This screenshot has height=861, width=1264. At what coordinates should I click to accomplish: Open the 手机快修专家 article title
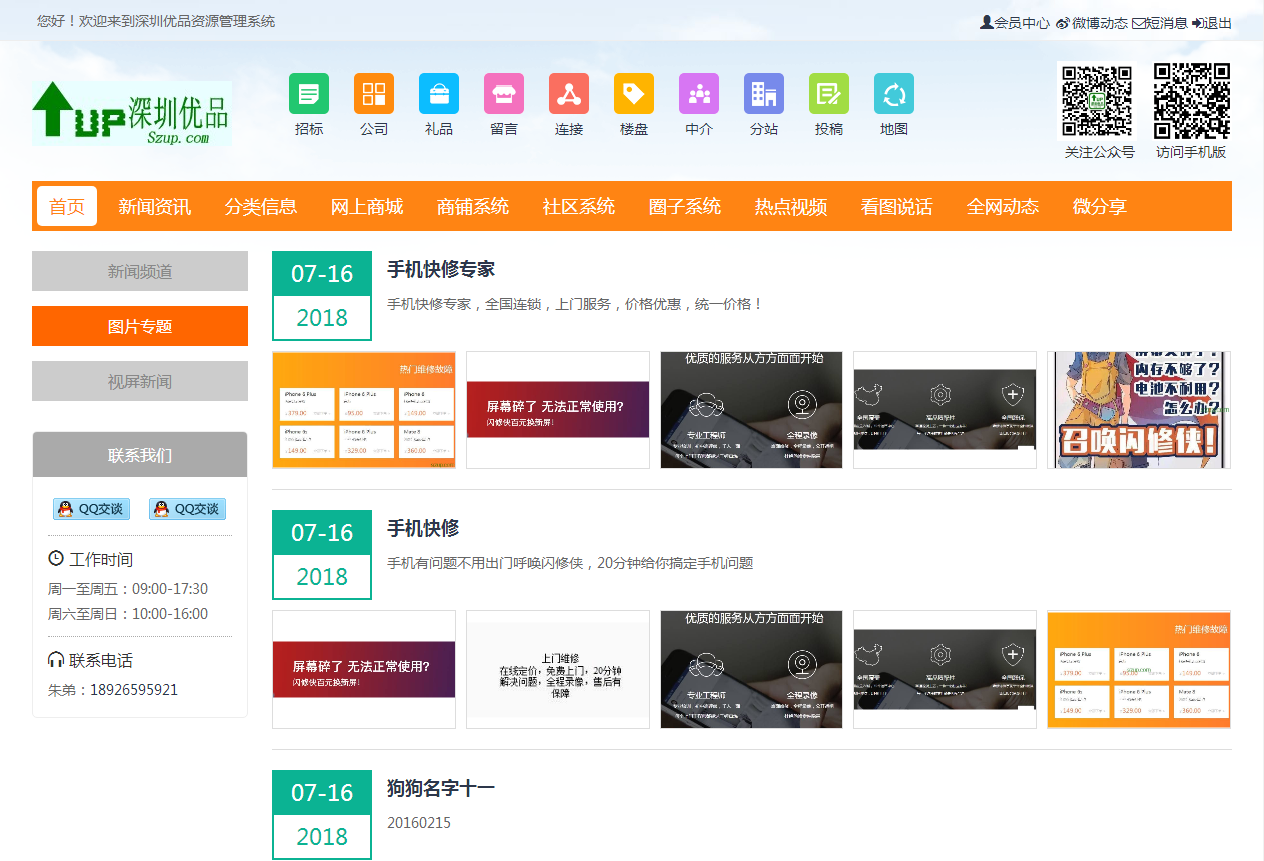coord(441,269)
